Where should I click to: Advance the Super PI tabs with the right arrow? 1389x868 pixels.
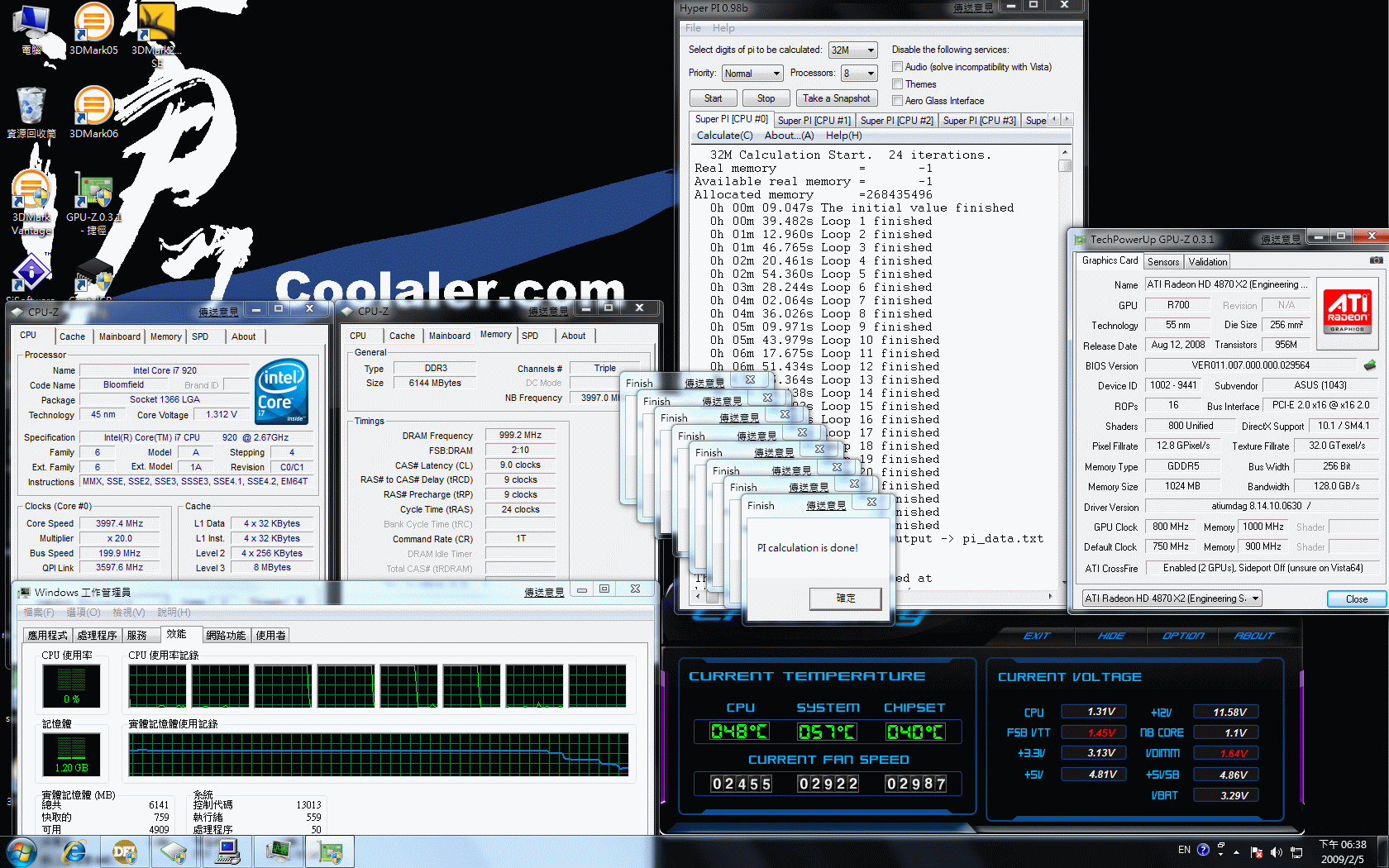tap(1067, 119)
